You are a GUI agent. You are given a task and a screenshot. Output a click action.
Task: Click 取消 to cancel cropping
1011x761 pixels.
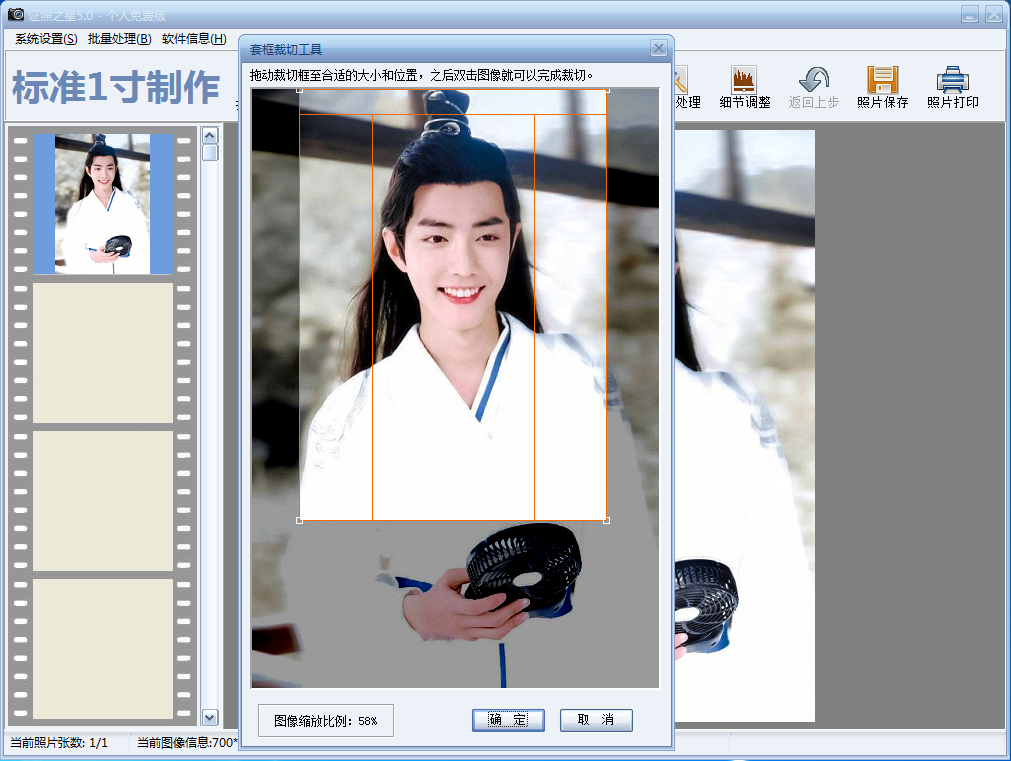pyautogui.click(x=596, y=720)
